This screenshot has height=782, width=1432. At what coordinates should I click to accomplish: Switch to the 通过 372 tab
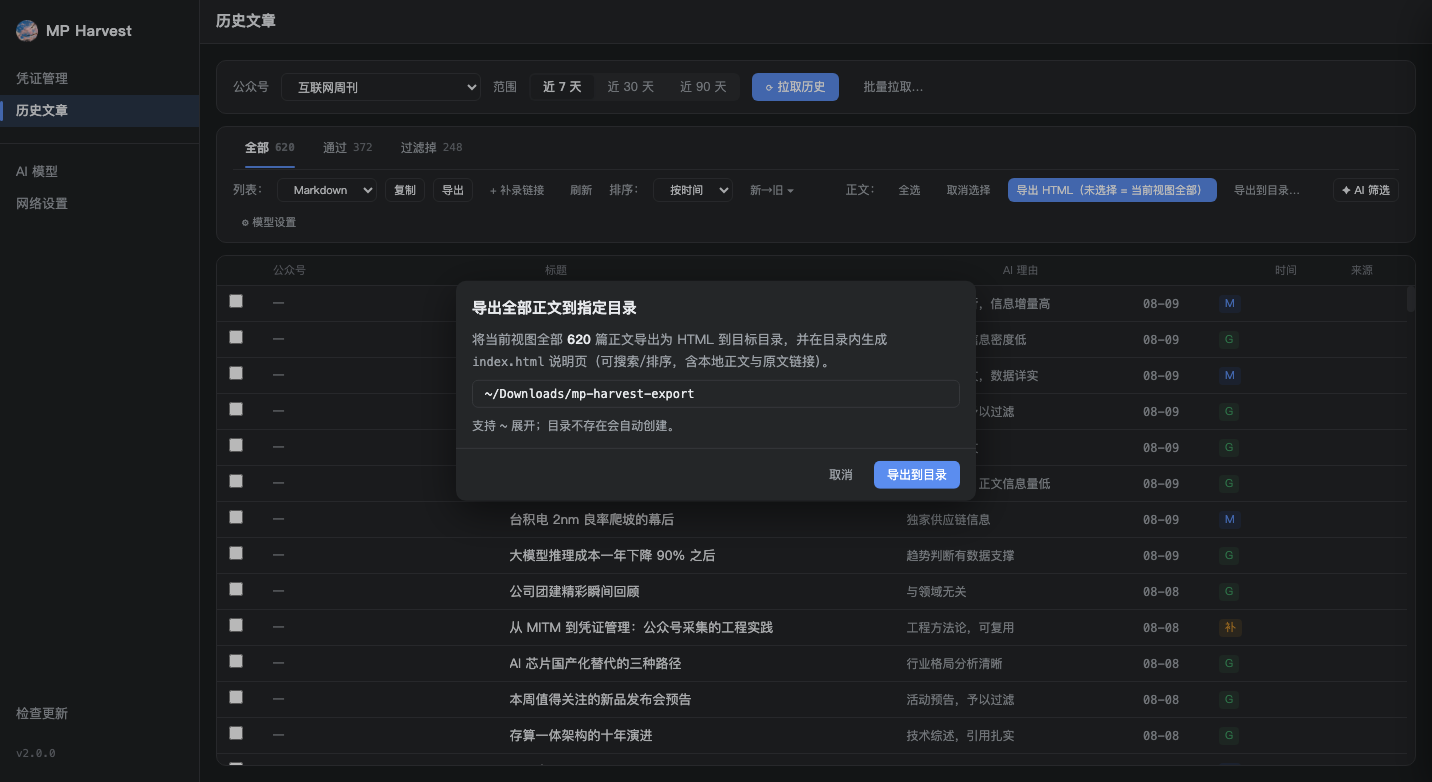pos(347,148)
